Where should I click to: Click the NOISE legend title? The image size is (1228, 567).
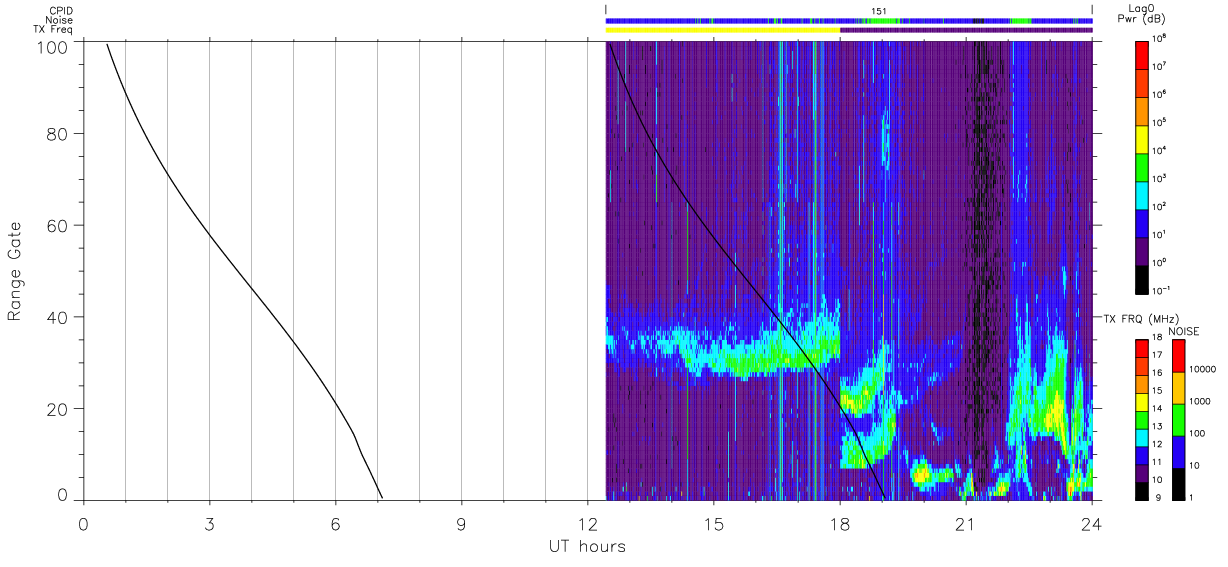pyautogui.click(x=1185, y=329)
